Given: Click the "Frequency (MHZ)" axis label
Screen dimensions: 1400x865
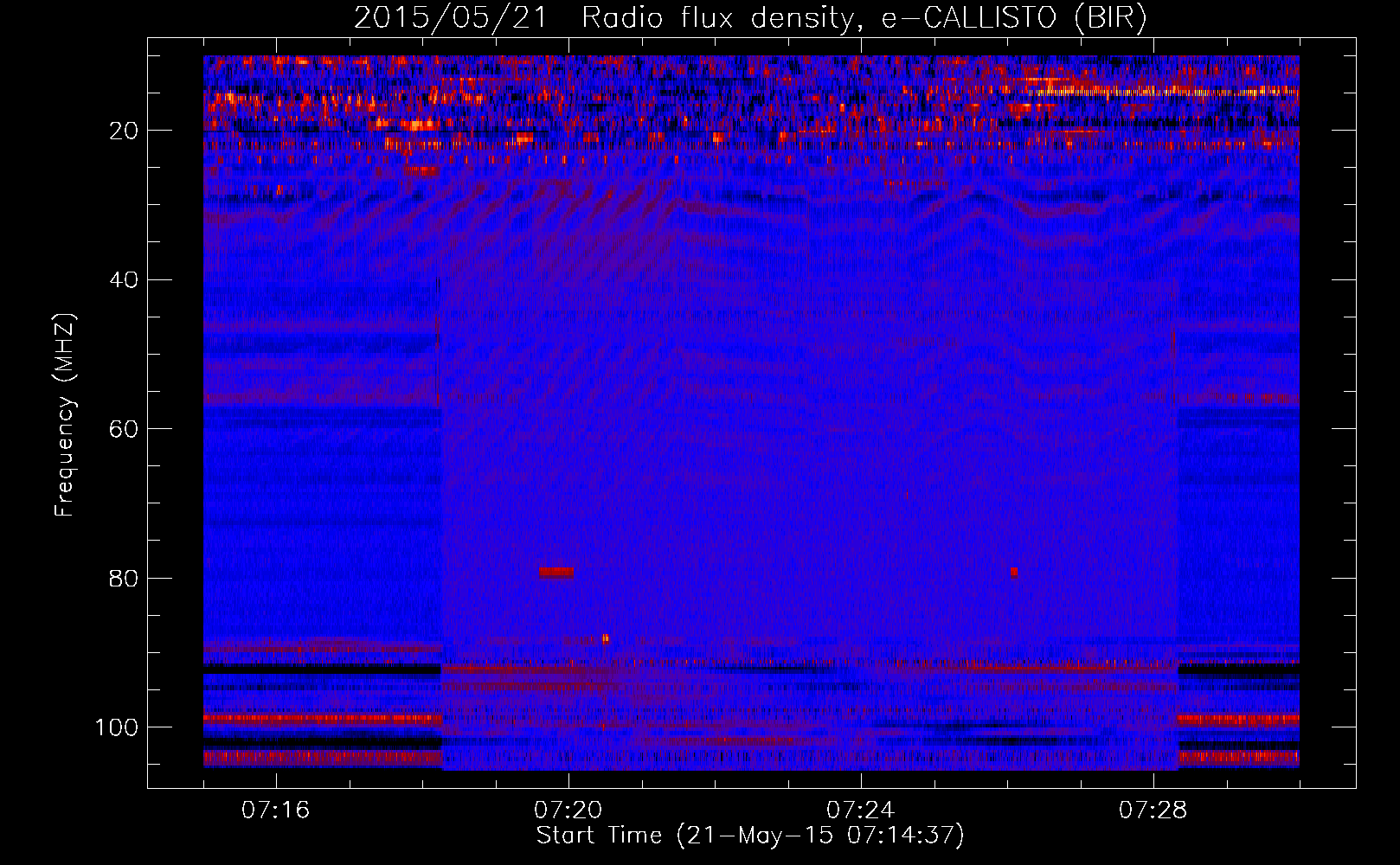Looking at the screenshot, I should click(65, 414).
